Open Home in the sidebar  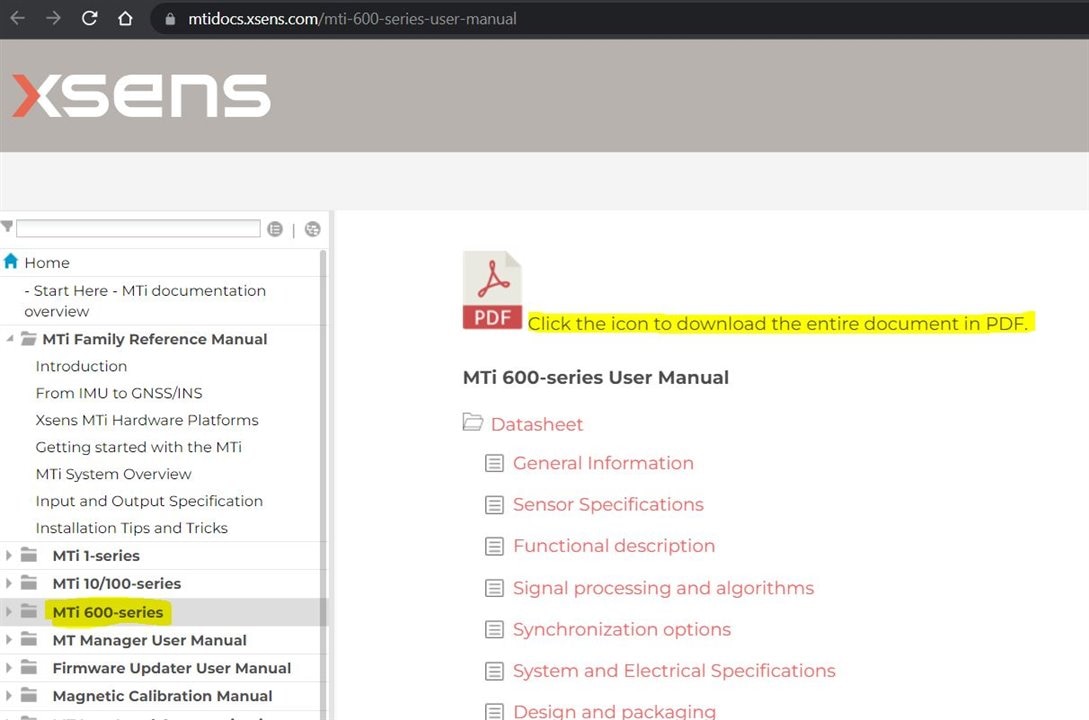(47, 262)
